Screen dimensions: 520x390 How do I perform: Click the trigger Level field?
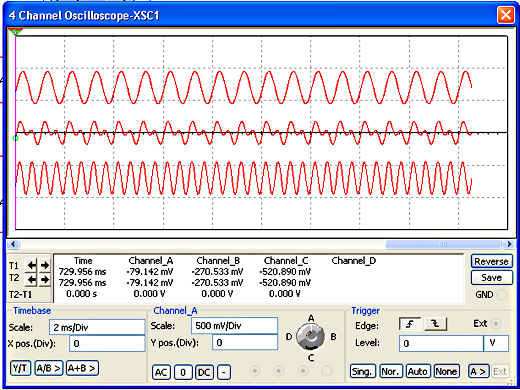(441, 343)
